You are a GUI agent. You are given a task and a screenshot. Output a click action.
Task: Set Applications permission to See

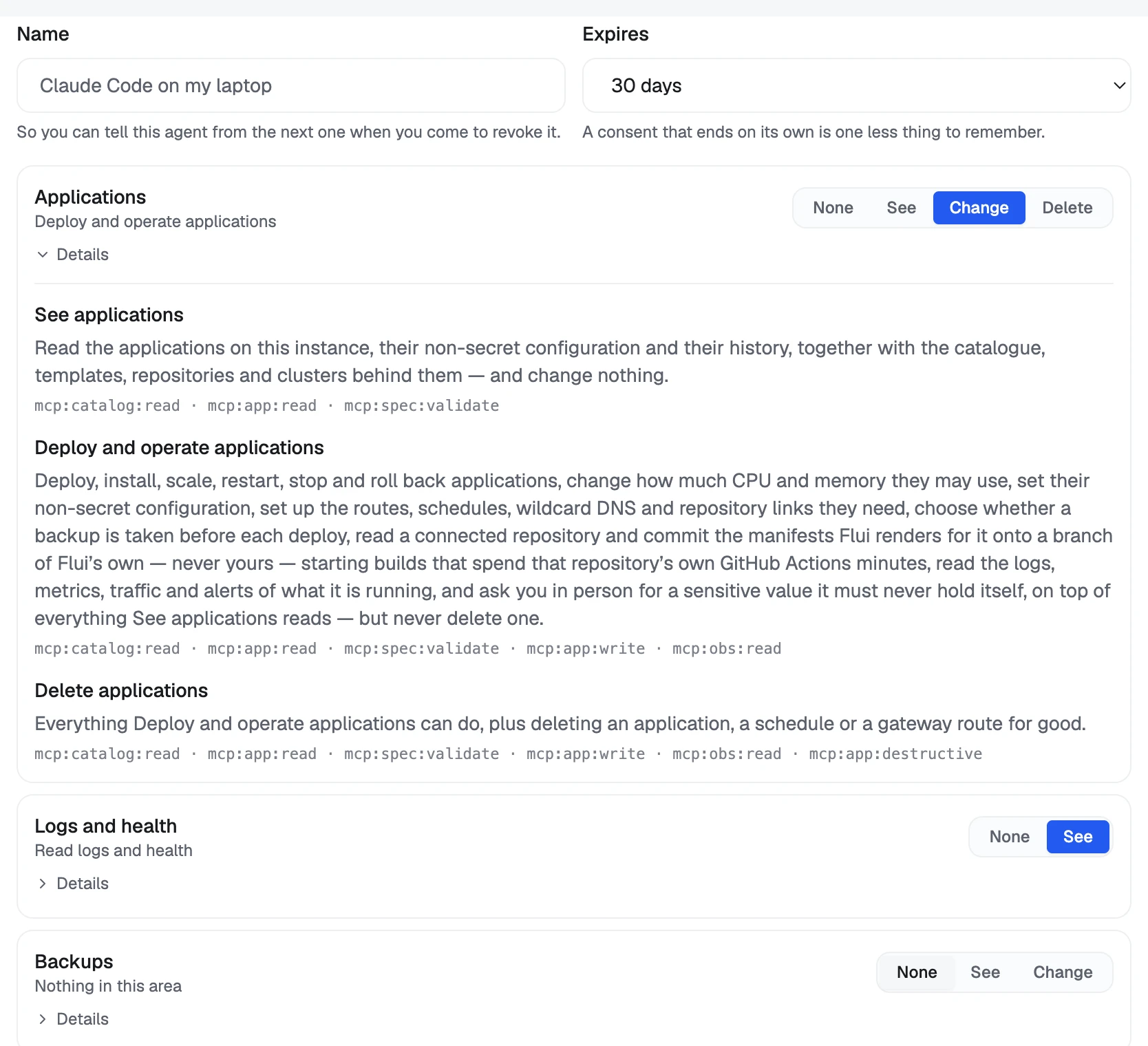(901, 208)
